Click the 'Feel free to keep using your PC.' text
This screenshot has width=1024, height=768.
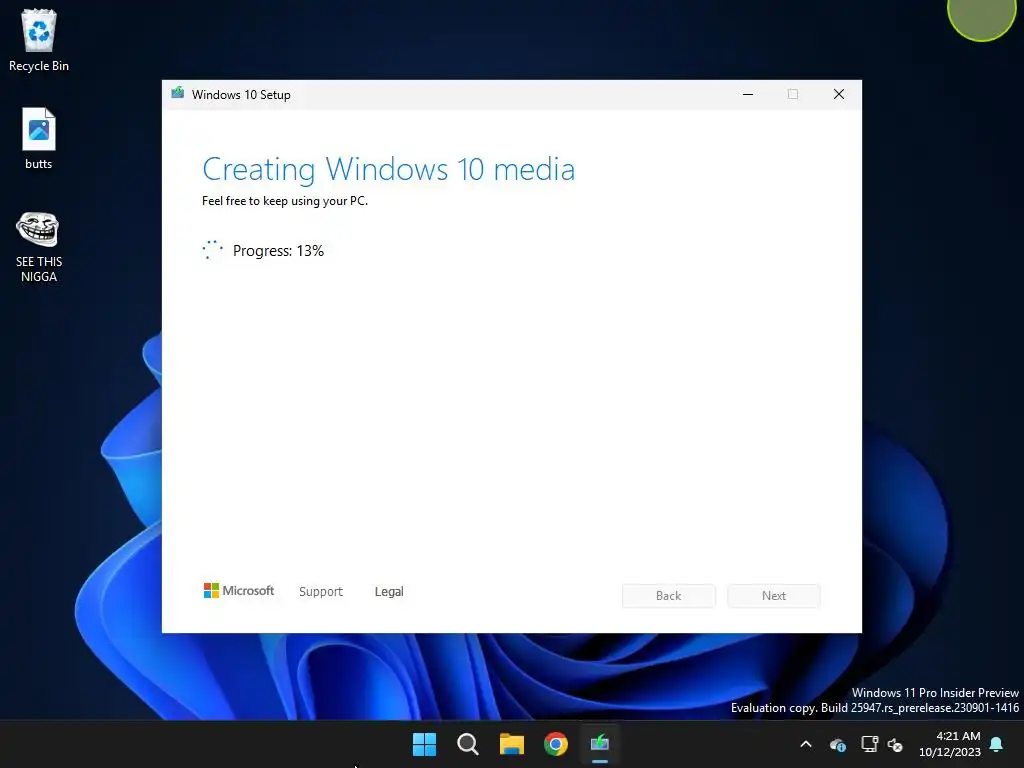[x=285, y=201]
